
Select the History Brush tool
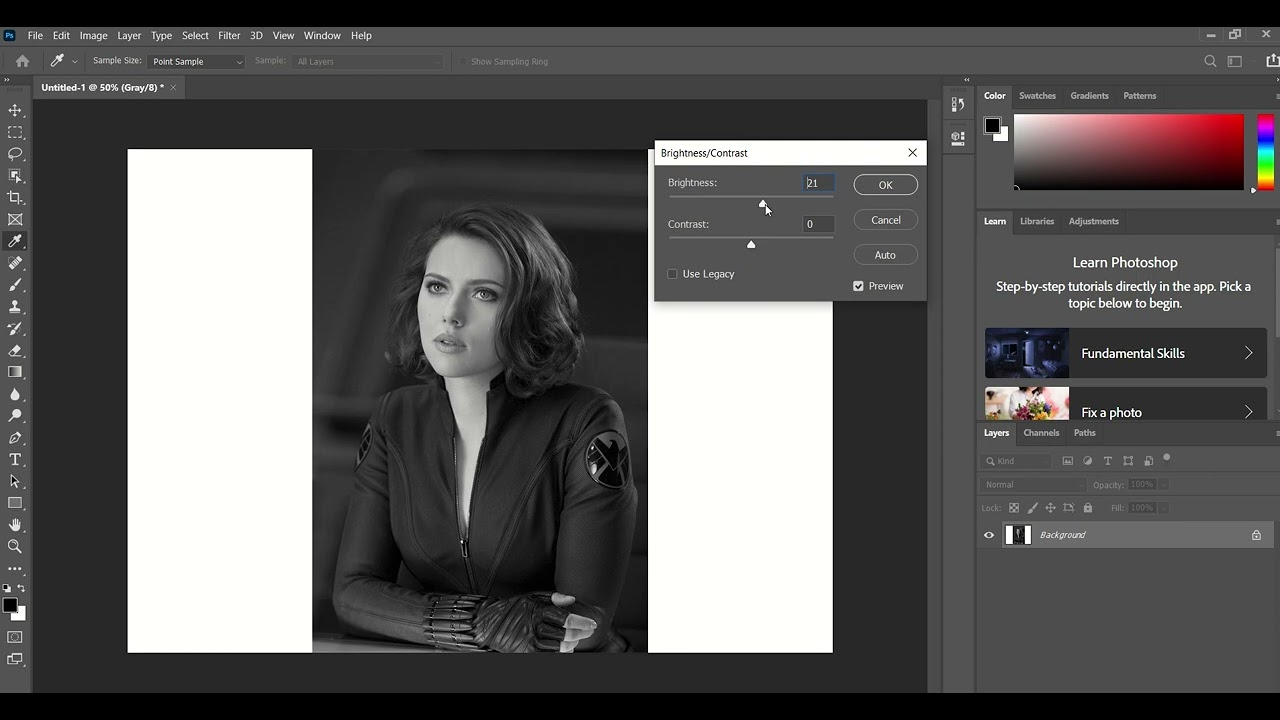tap(15, 328)
